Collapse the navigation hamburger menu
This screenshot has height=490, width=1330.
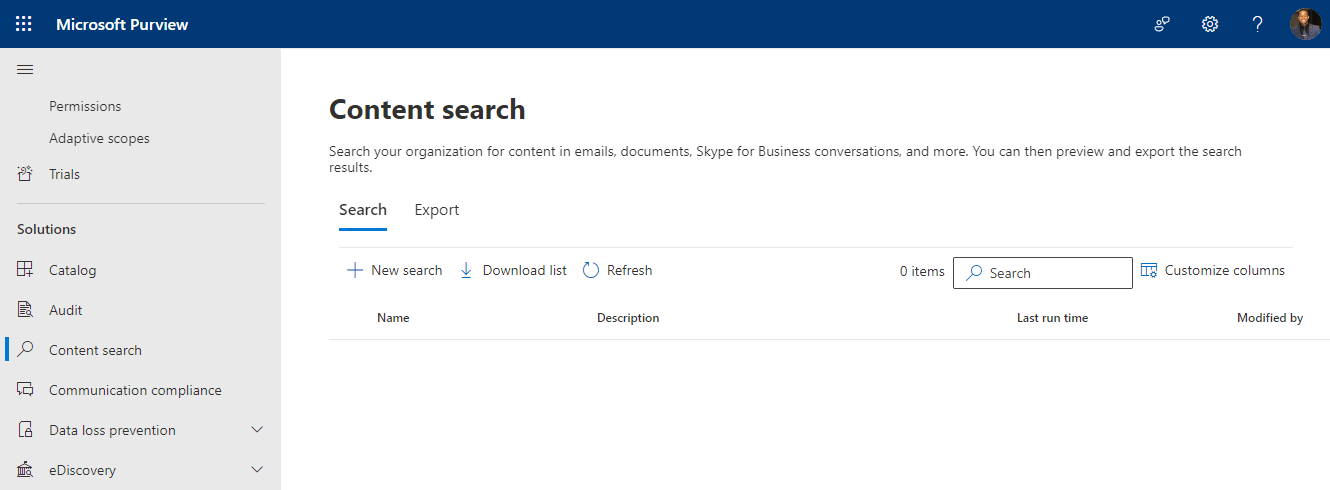25,69
